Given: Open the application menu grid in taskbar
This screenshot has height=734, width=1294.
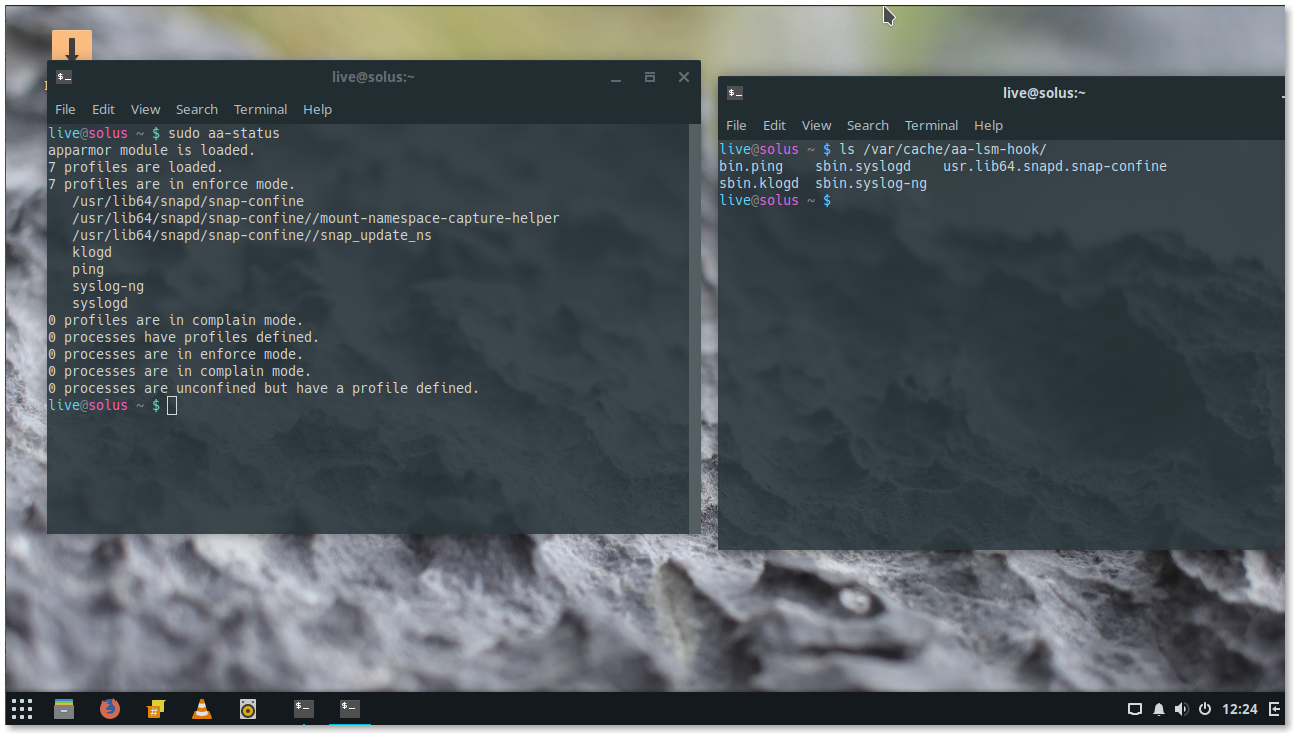Looking at the screenshot, I should 22,709.
